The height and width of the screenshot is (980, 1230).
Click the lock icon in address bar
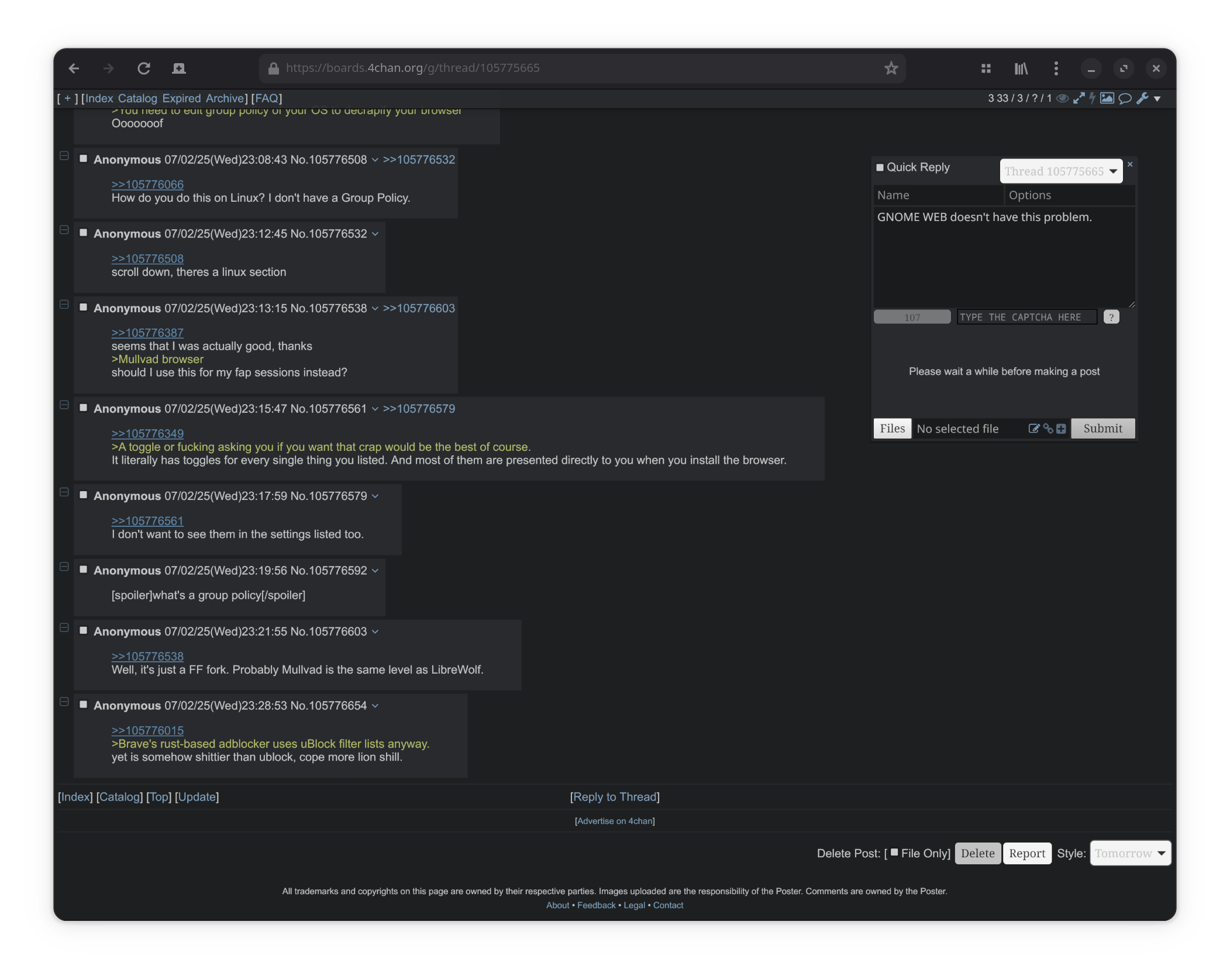(x=273, y=68)
